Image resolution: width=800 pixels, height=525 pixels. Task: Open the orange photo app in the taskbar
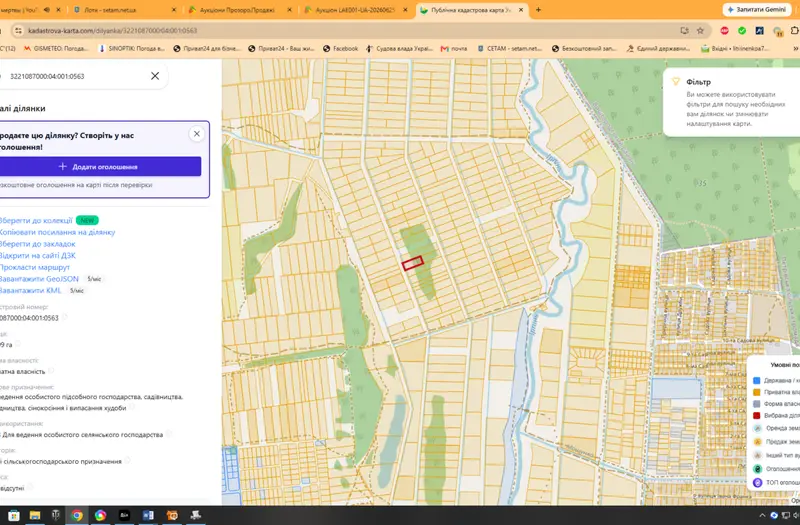(172, 515)
